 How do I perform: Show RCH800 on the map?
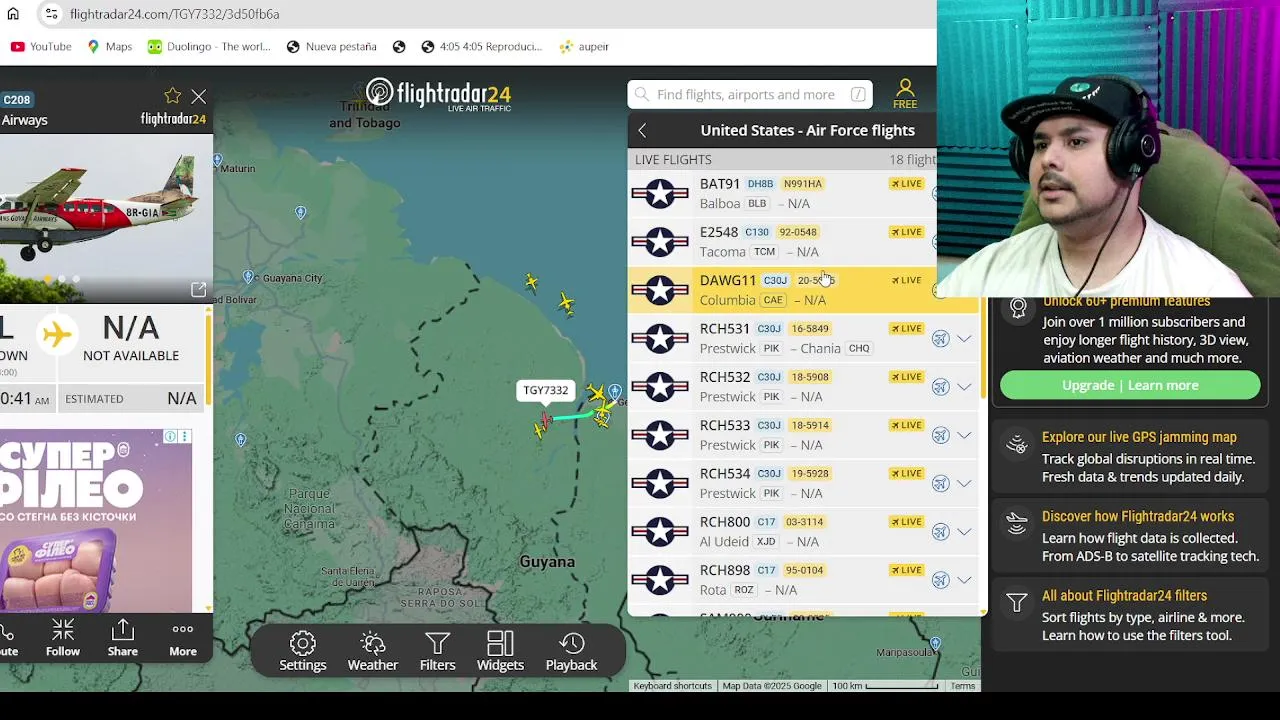point(940,531)
